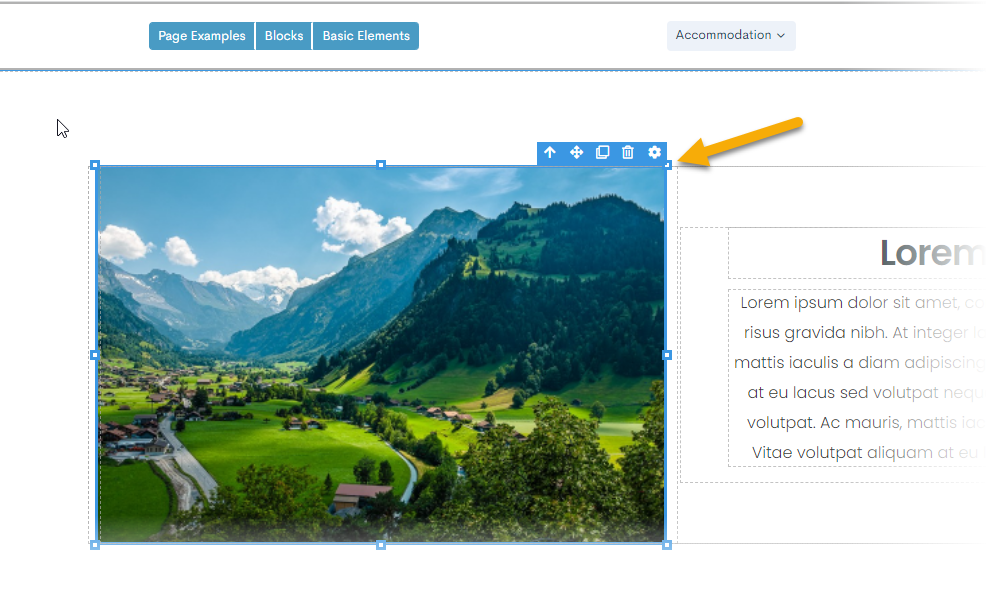Click the top-left resize handle of the image
Screen dimensions: 987x605
point(95,165)
